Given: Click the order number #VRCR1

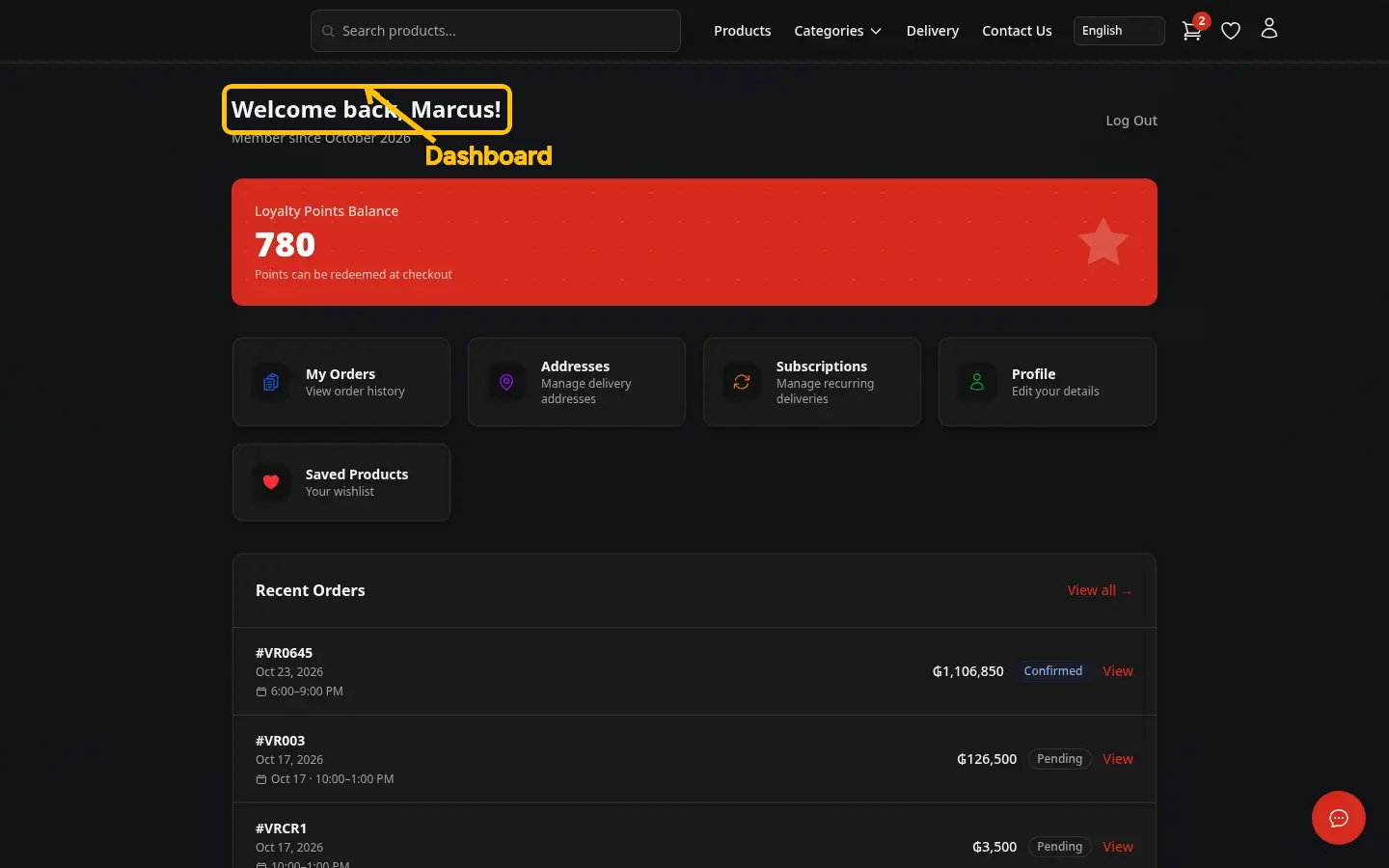Looking at the screenshot, I should coord(281,828).
